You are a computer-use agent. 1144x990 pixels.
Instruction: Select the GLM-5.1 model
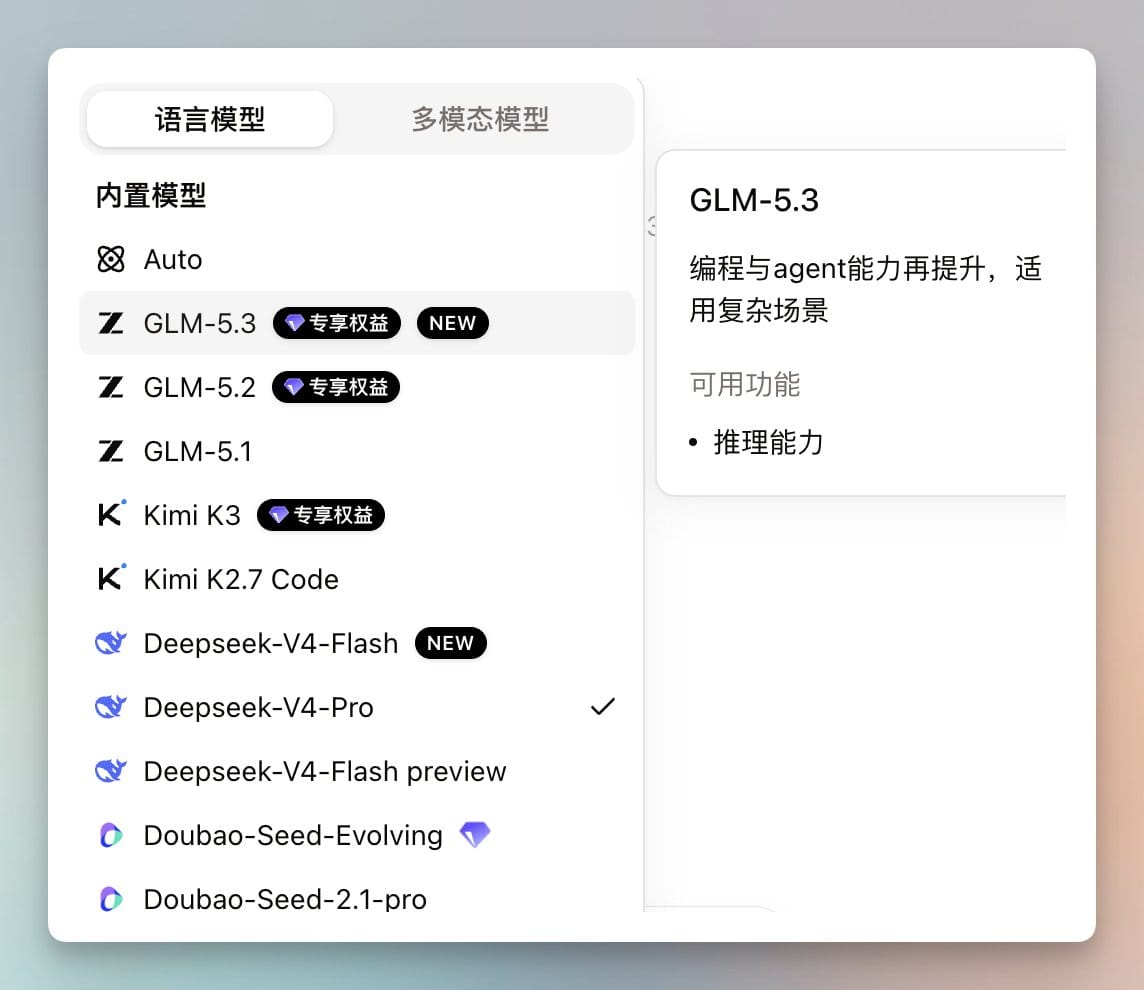click(357, 452)
